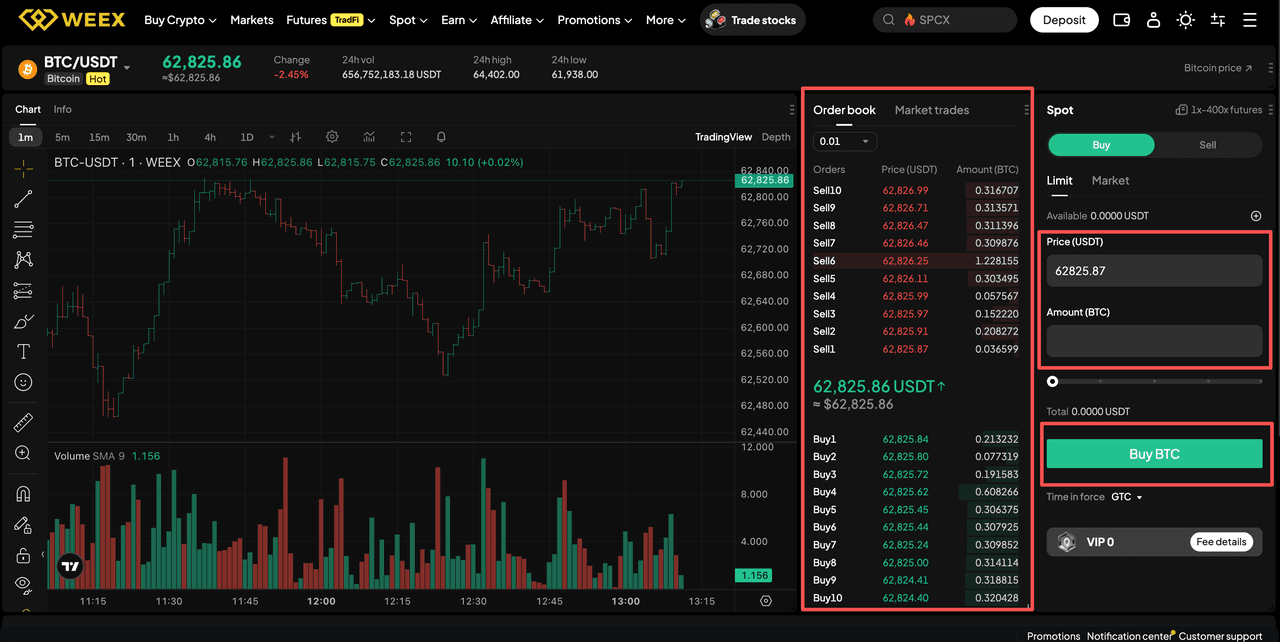Open the user account profile icon

pyautogui.click(x=1154, y=20)
